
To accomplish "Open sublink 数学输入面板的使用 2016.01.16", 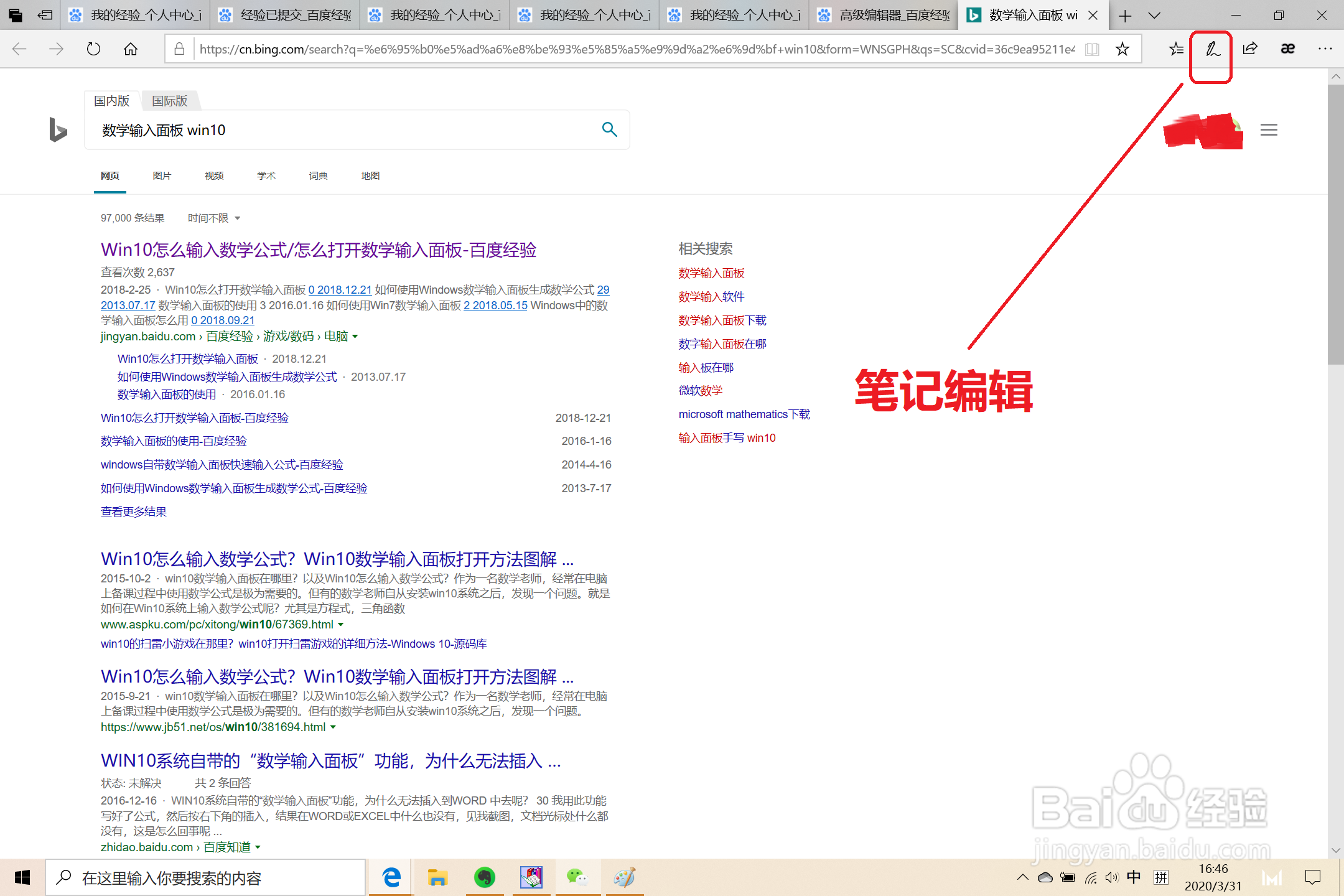I will point(167,394).
